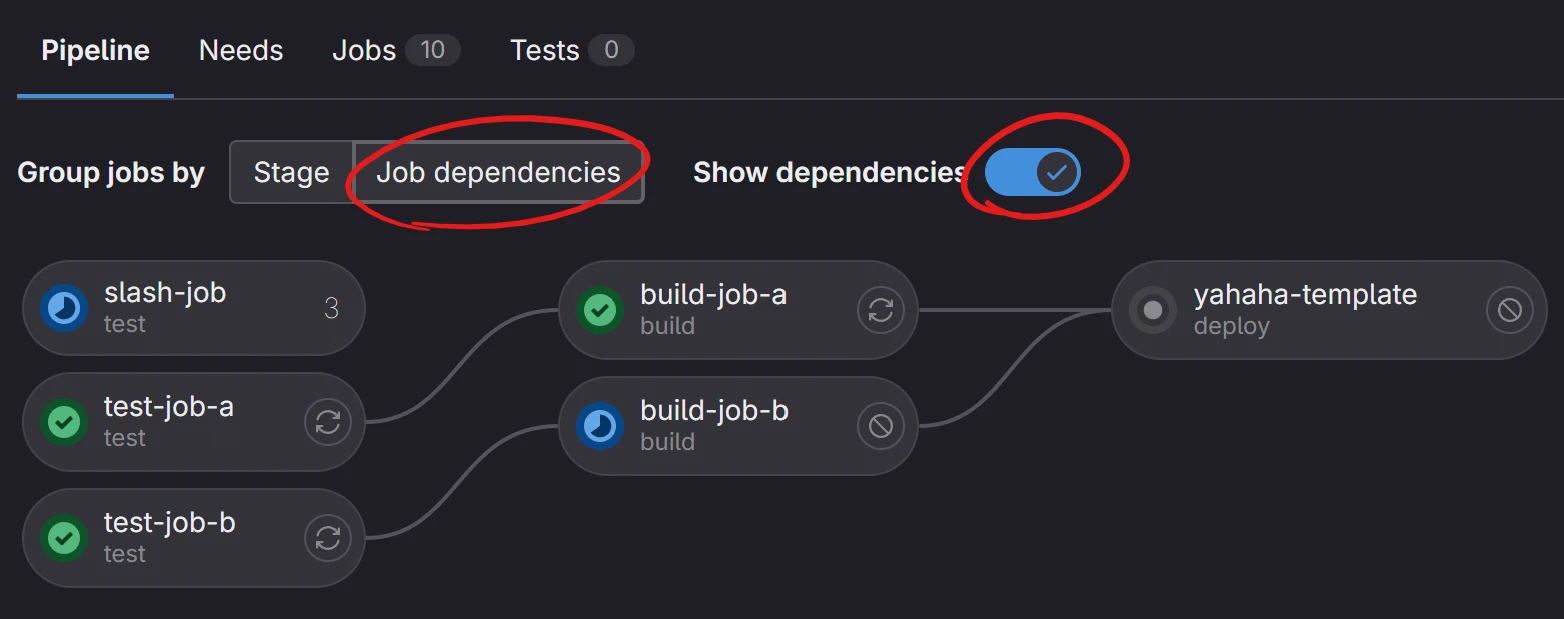Screen dimensions: 1564x619
Task: Disable the Show dependencies toggle
Action: click(x=1032, y=172)
